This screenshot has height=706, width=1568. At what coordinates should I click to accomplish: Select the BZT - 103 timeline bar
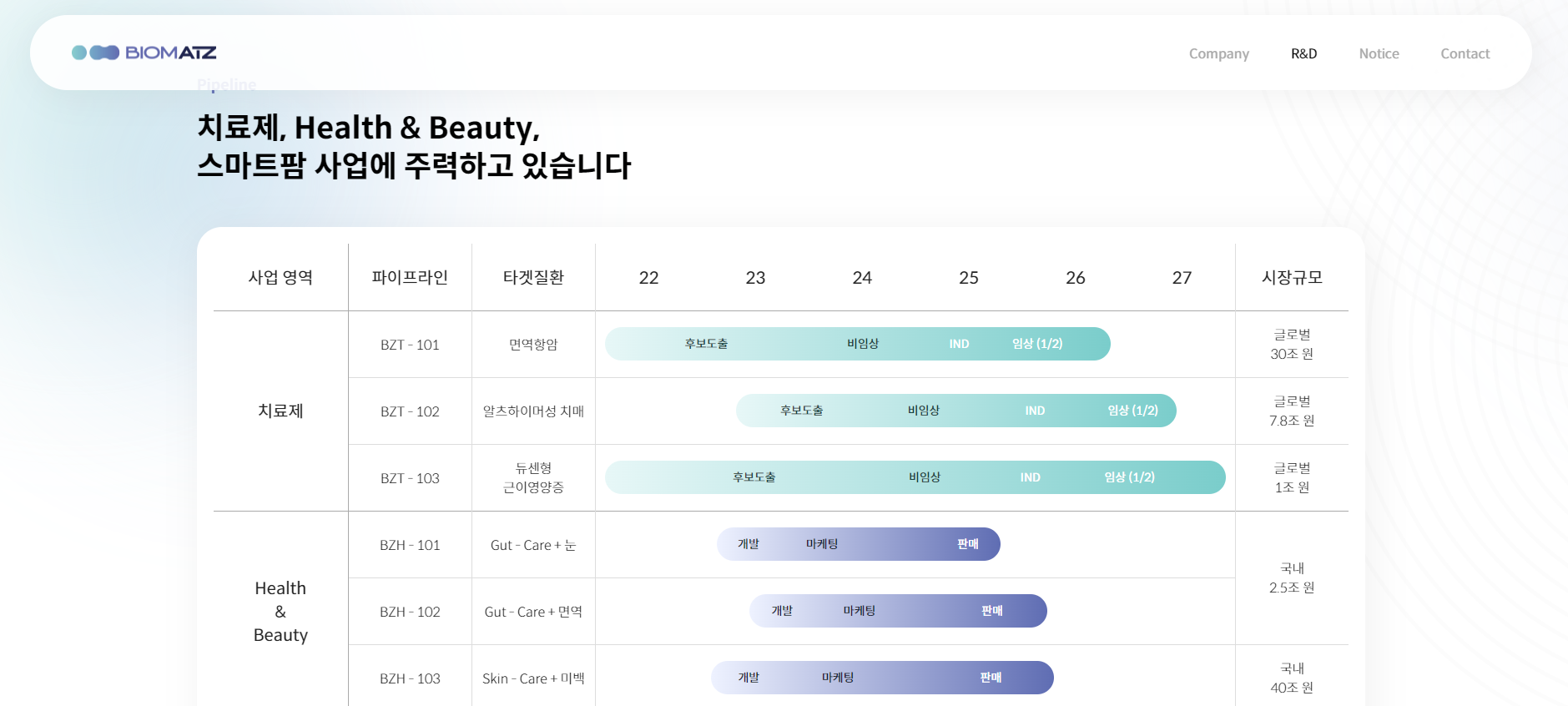(x=915, y=477)
